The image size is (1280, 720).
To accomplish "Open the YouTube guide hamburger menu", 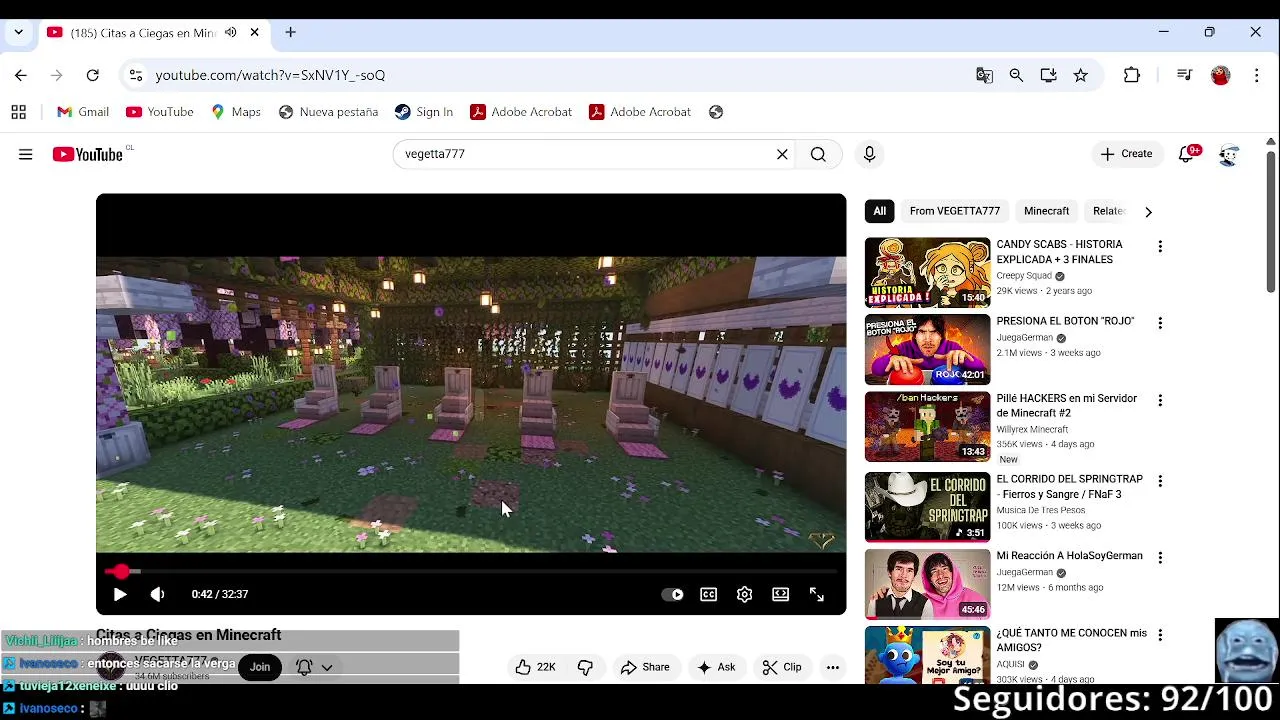I will pos(25,154).
